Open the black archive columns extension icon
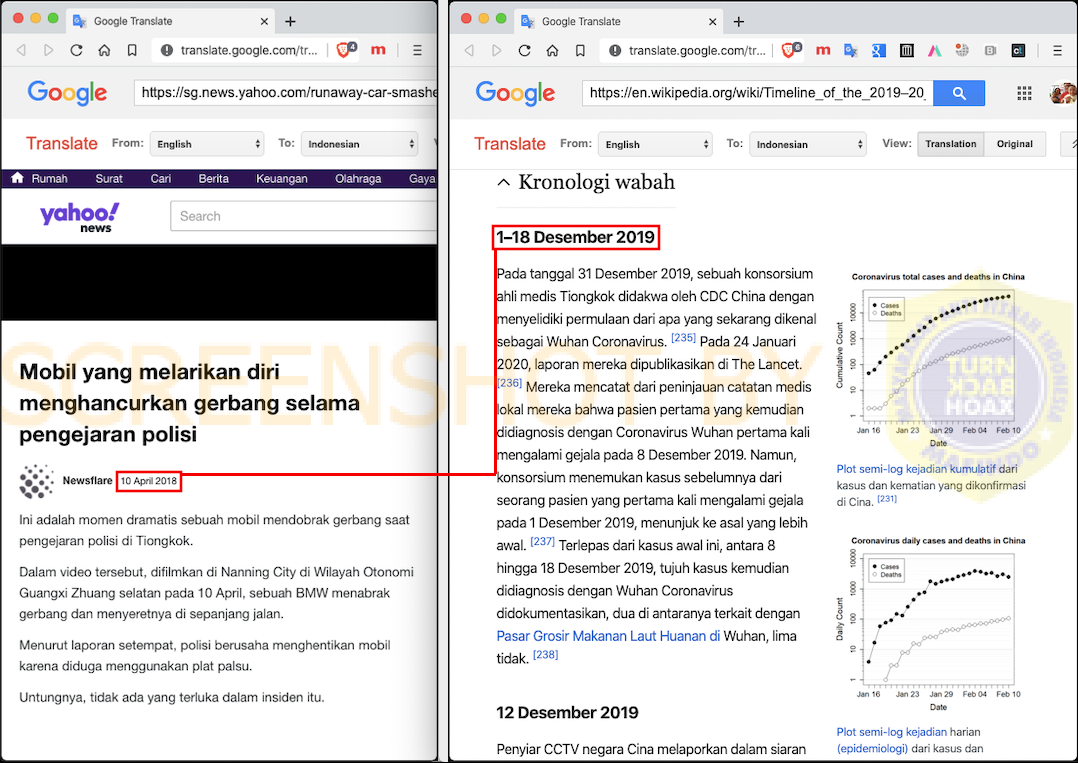The height and width of the screenshot is (763, 1078). coord(907,50)
